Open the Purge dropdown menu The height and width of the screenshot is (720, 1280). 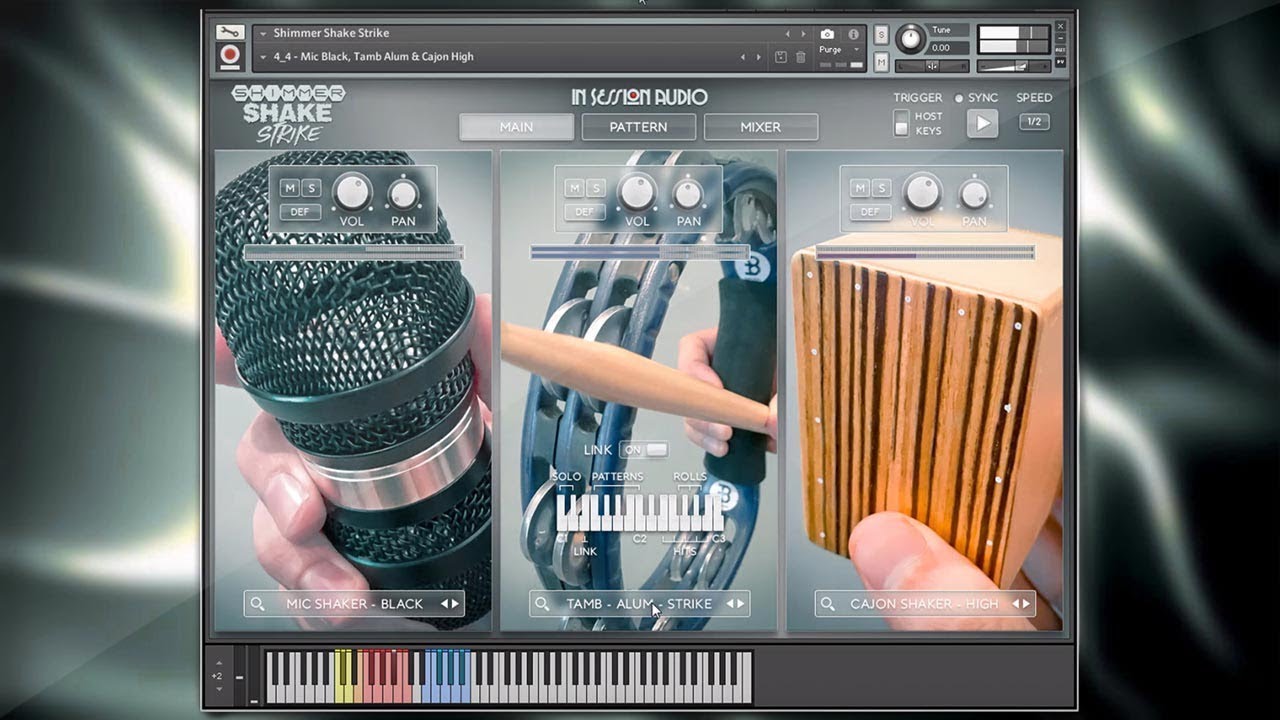838,50
